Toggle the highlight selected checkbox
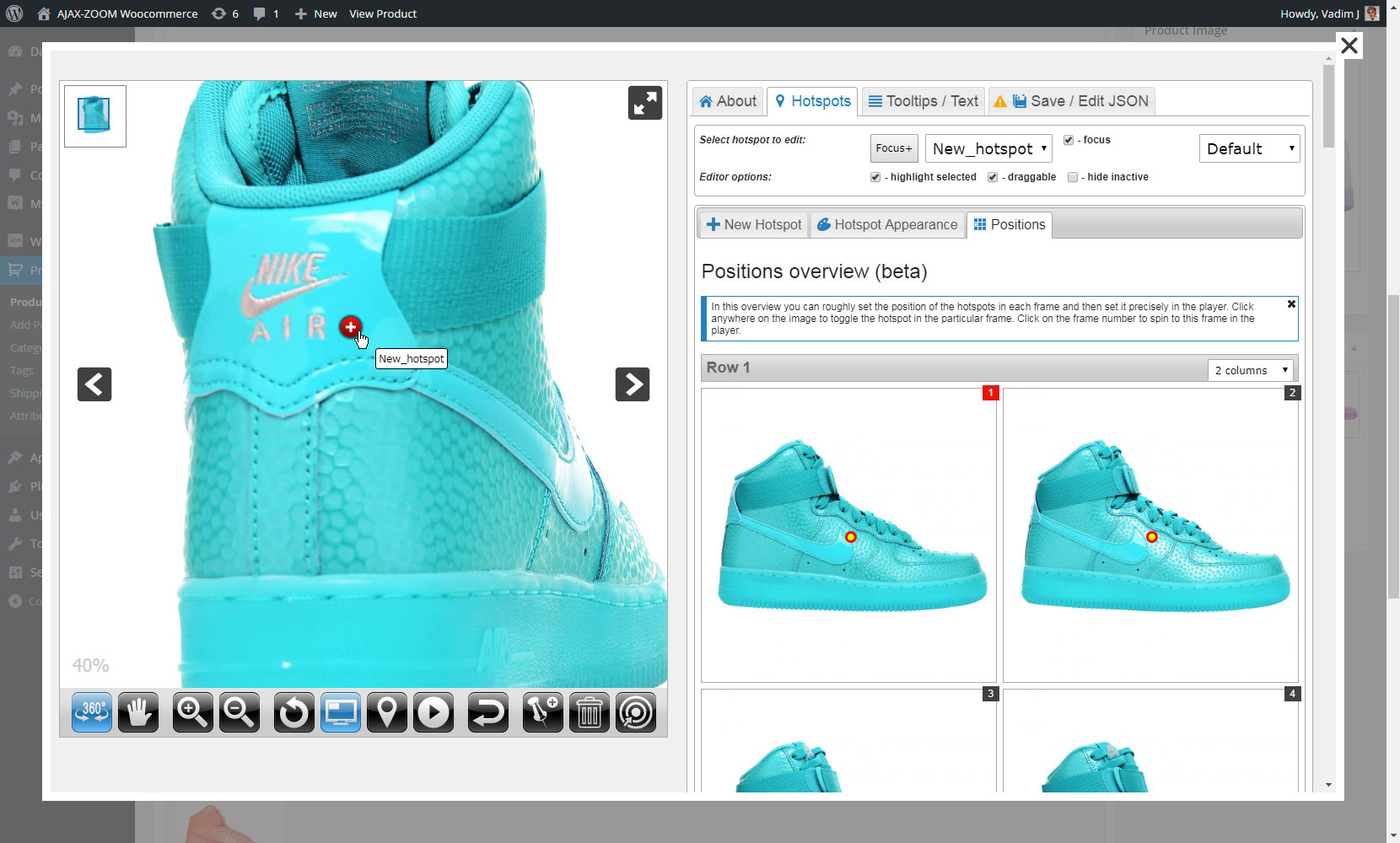 (x=875, y=177)
